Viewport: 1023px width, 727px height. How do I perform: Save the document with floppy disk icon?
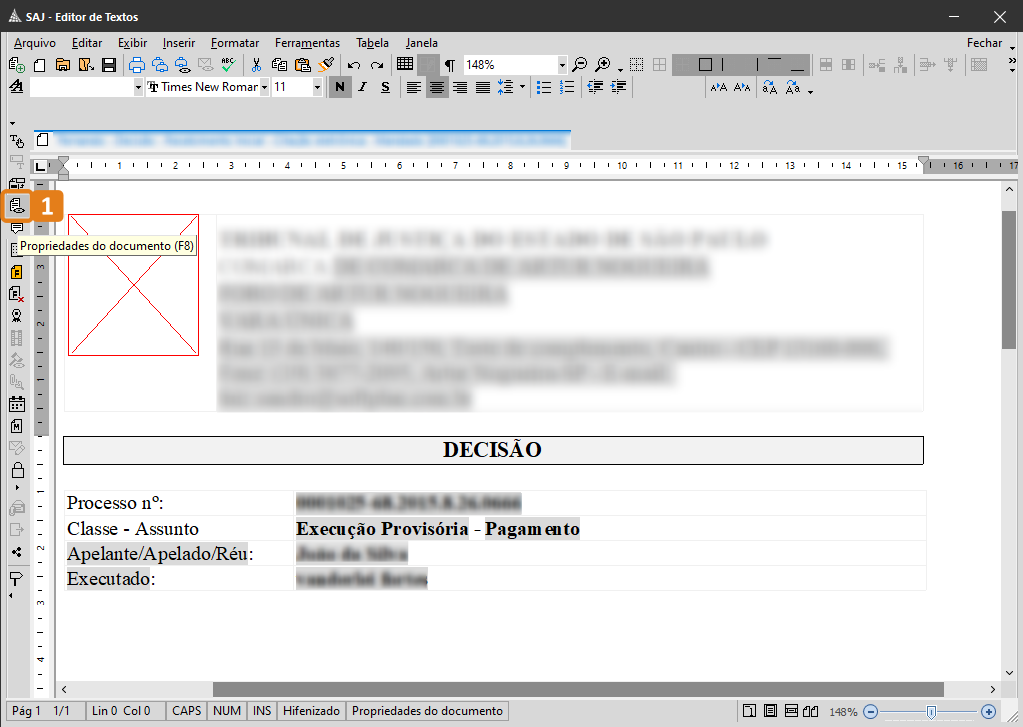click(x=109, y=65)
